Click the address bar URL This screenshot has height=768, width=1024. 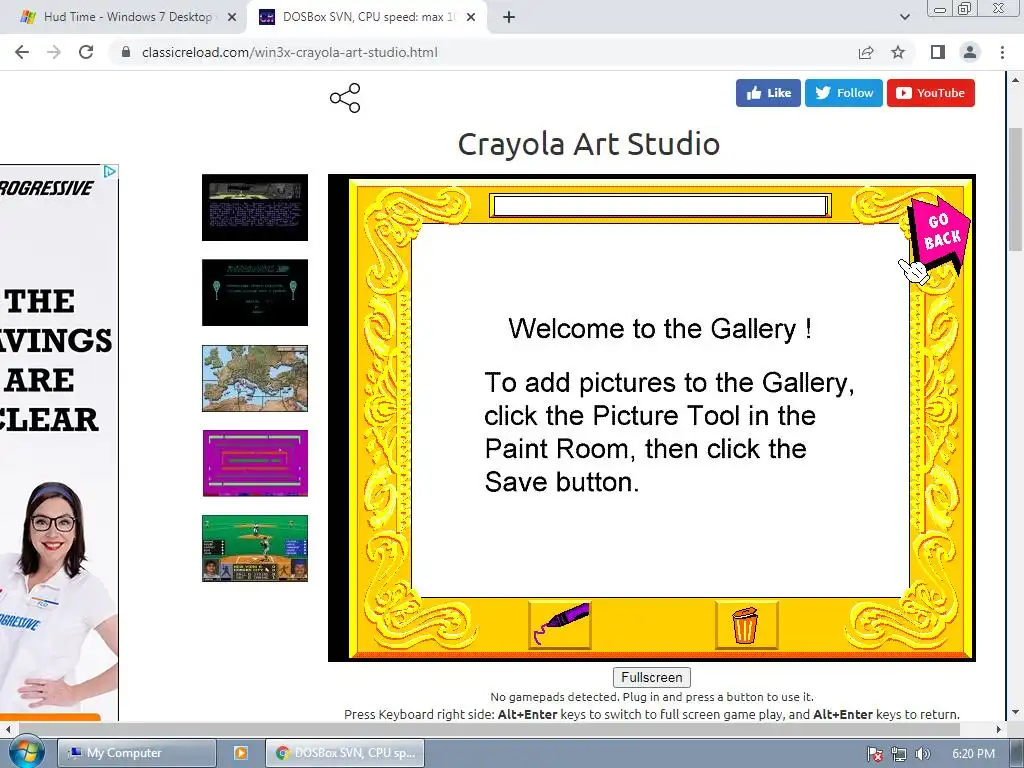click(x=290, y=52)
